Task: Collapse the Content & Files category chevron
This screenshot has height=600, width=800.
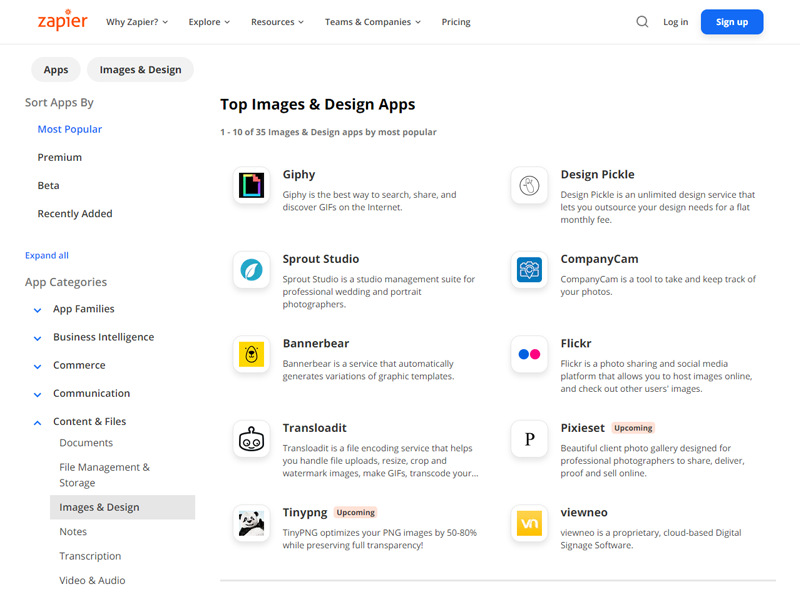Action: 37,422
